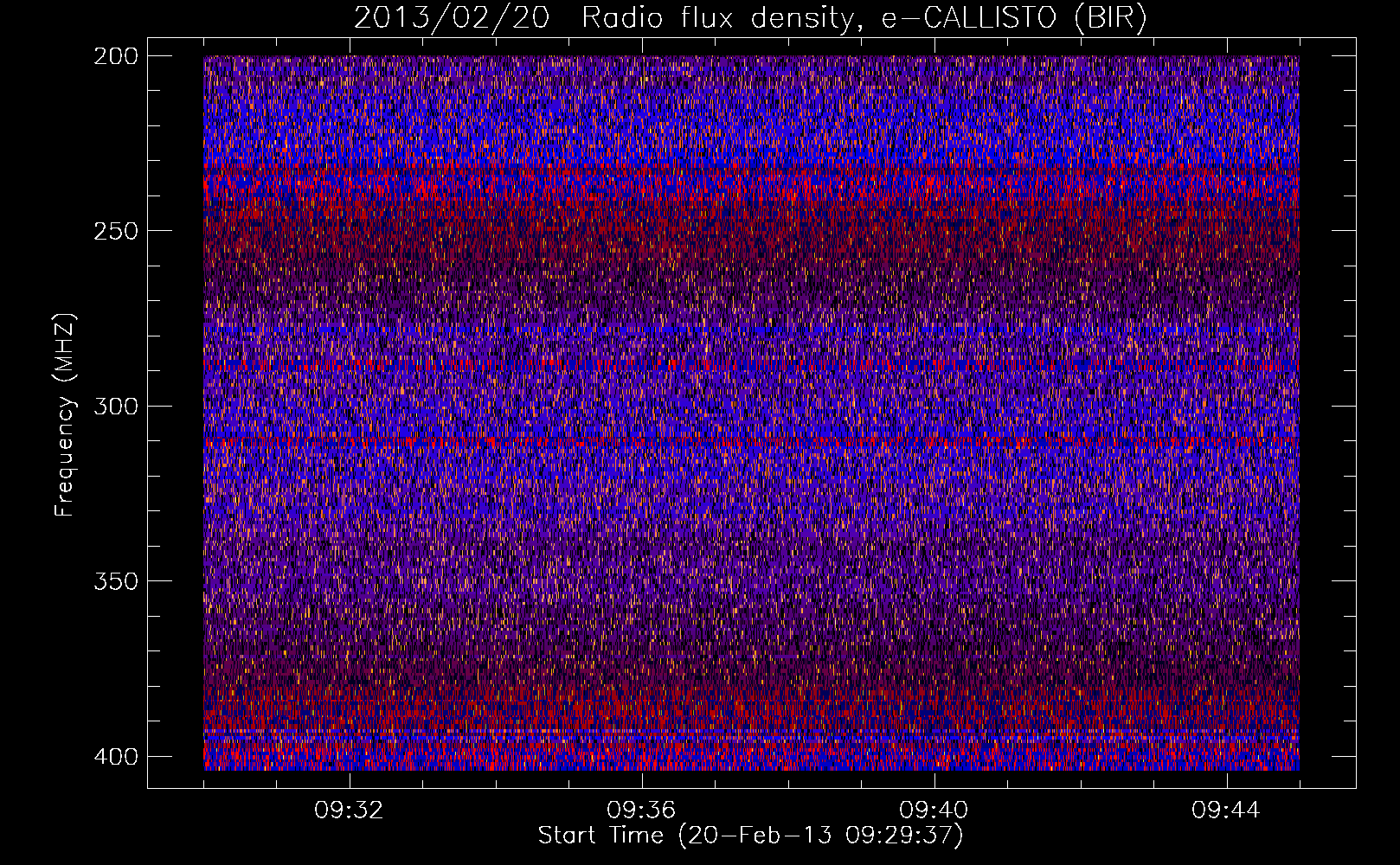The width and height of the screenshot is (1400, 865).
Task: Click the '09:32' time axis label
Action: pyautogui.click(x=349, y=811)
